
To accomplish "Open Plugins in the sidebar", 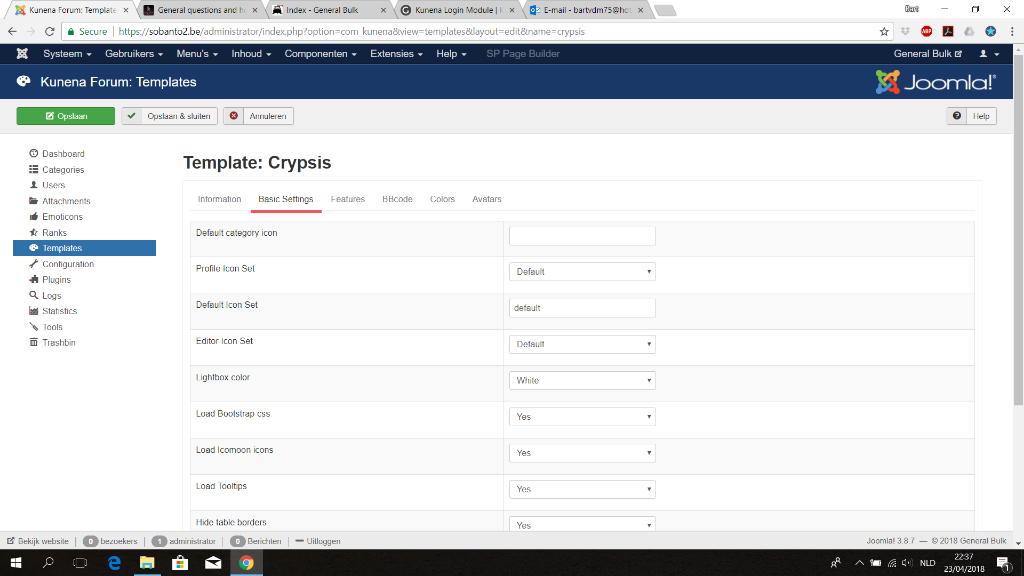I will [56, 280].
